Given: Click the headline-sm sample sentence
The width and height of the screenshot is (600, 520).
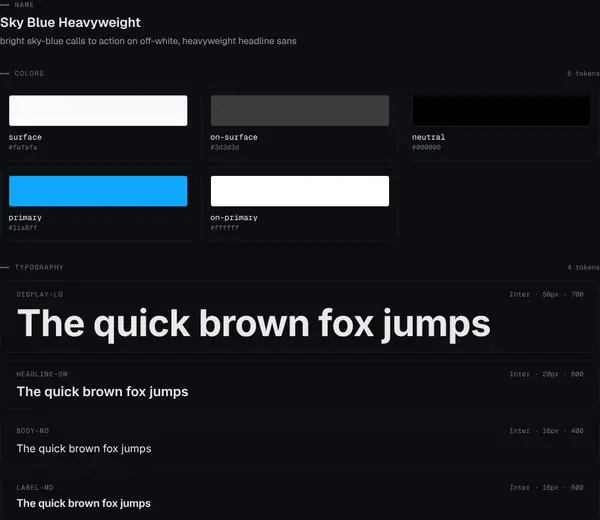Looking at the screenshot, I should (x=103, y=392).
